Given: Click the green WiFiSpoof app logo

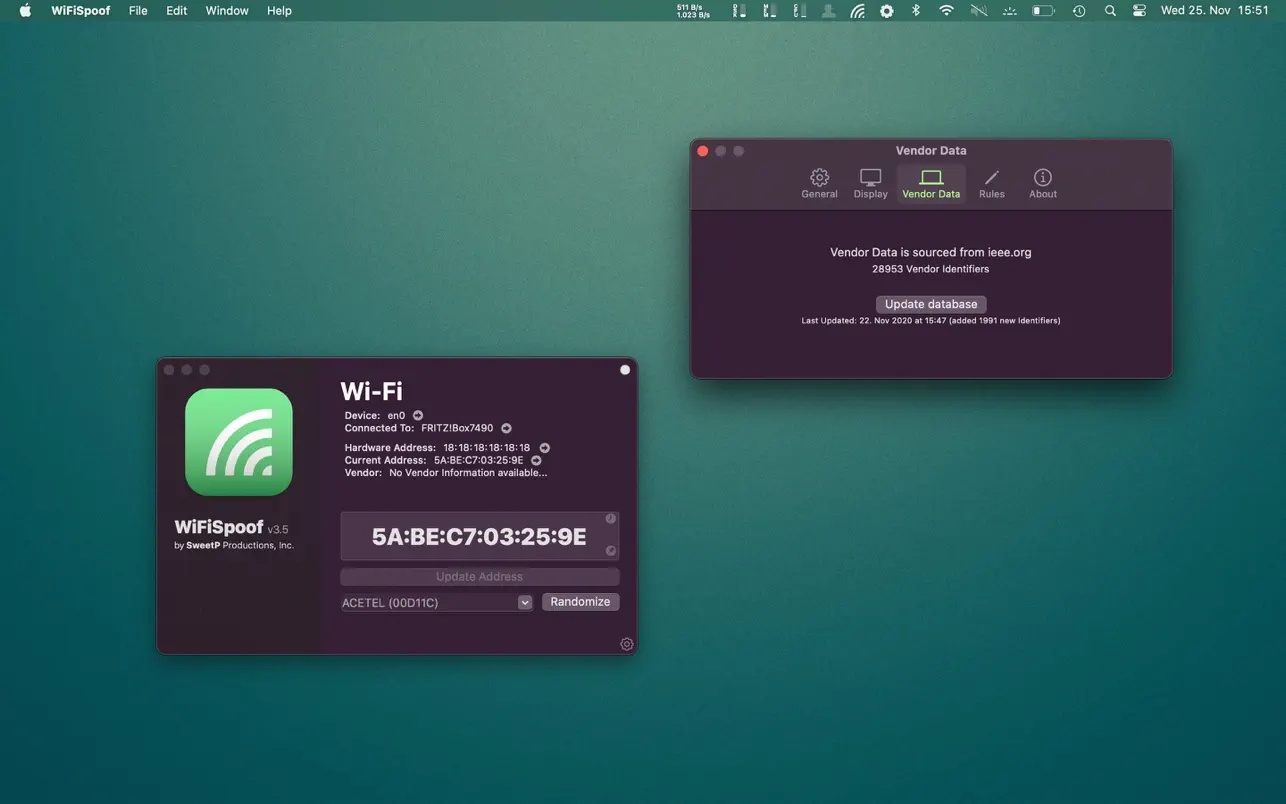Looking at the screenshot, I should pyautogui.click(x=239, y=442).
